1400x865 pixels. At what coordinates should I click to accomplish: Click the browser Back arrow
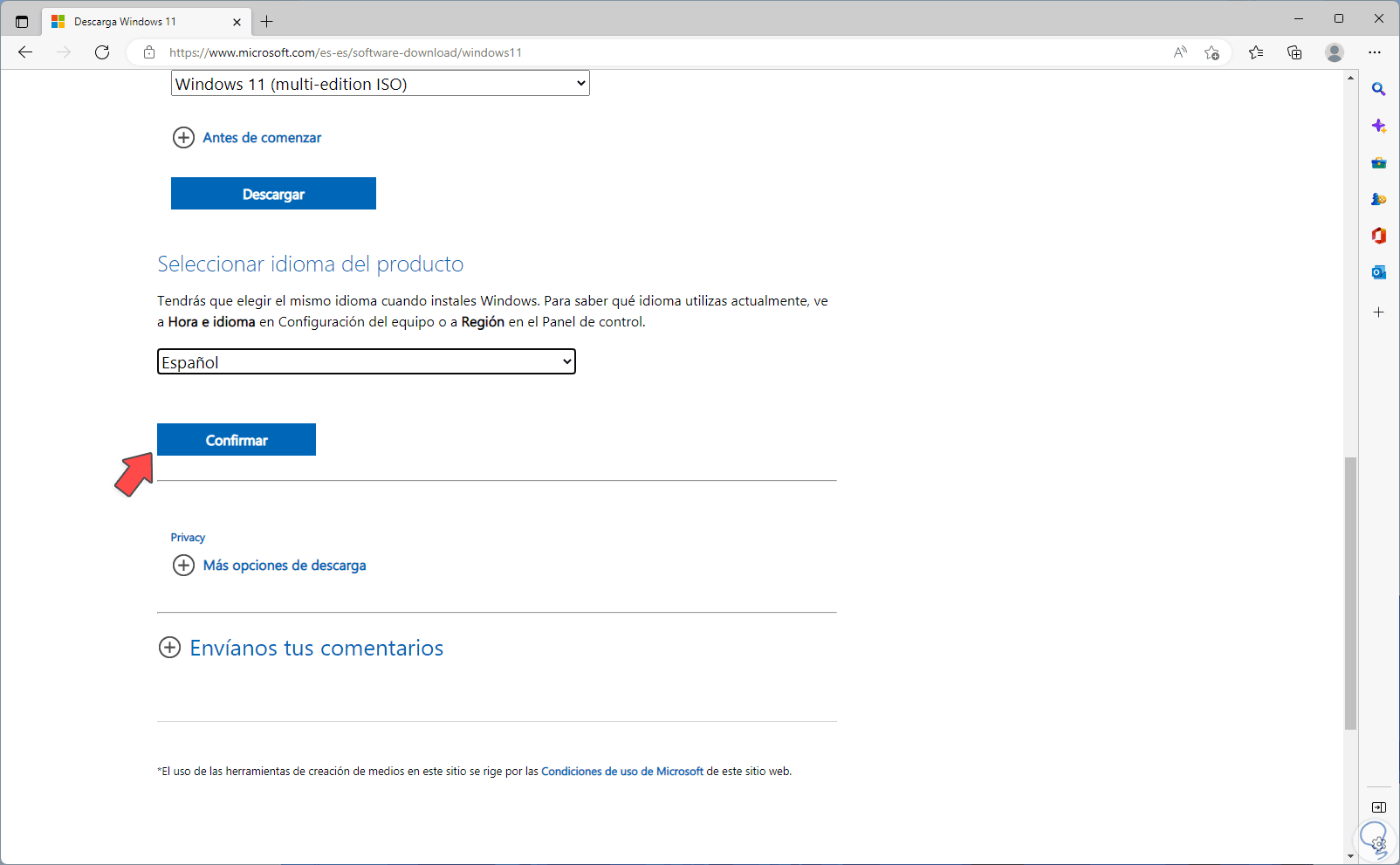25,52
